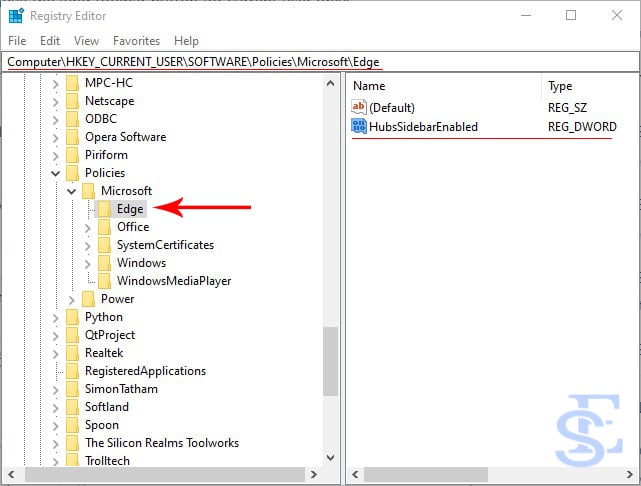Select the QtProject folder icon
641x486 pixels.
tap(72, 335)
